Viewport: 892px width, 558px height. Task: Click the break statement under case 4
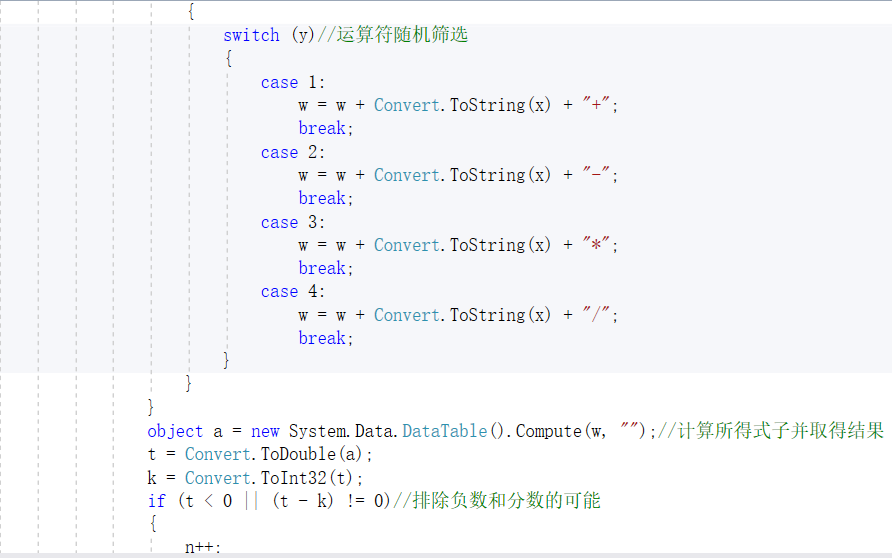(326, 338)
